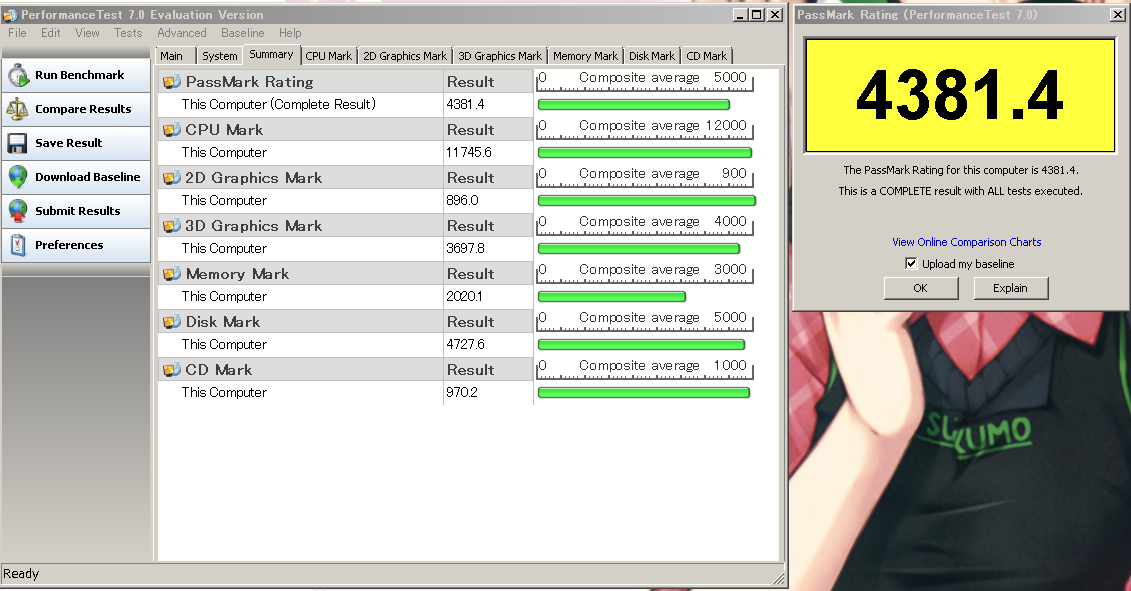The width and height of the screenshot is (1131, 591).
Task: Click the Compare Results scales icon
Action: click(17, 109)
